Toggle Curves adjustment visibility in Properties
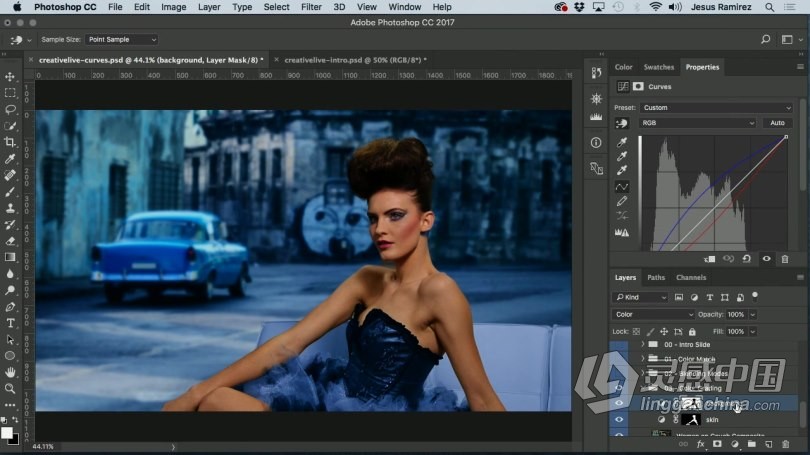This screenshot has width=810, height=455. tap(767, 259)
